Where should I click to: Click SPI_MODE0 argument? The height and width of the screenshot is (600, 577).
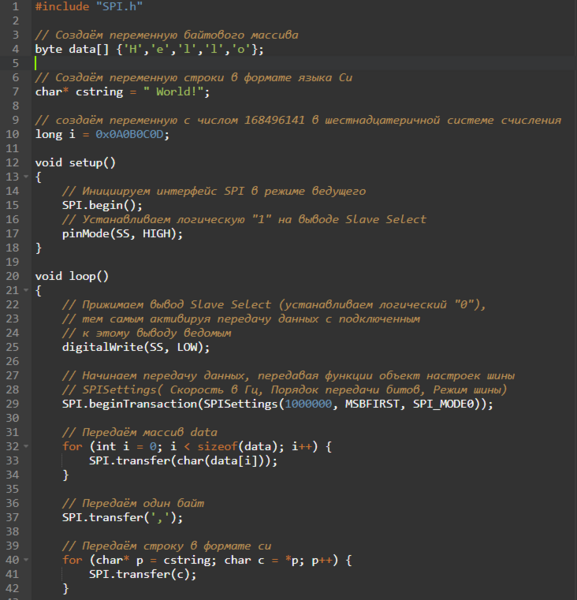tap(443, 404)
